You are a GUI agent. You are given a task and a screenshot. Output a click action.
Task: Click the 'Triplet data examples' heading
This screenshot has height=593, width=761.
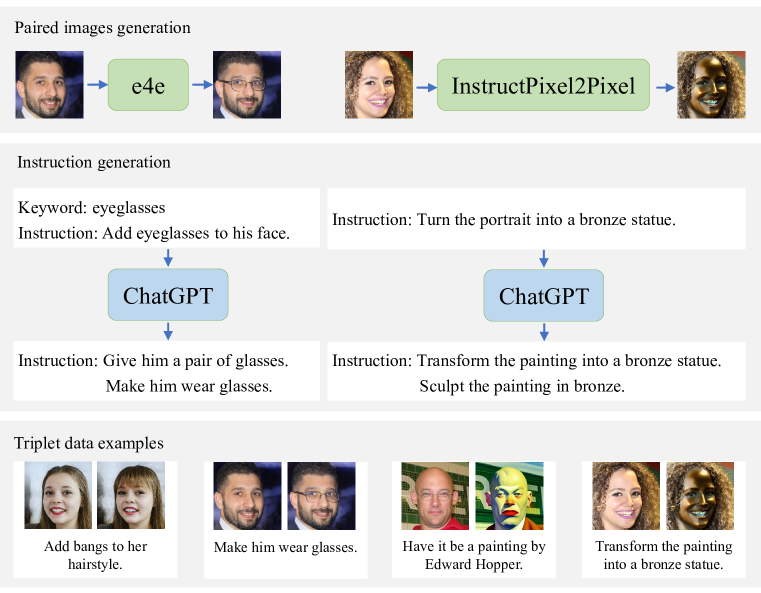(x=89, y=442)
